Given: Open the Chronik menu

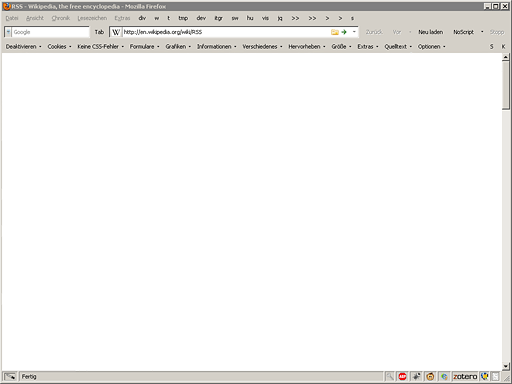Looking at the screenshot, I should (61, 18).
